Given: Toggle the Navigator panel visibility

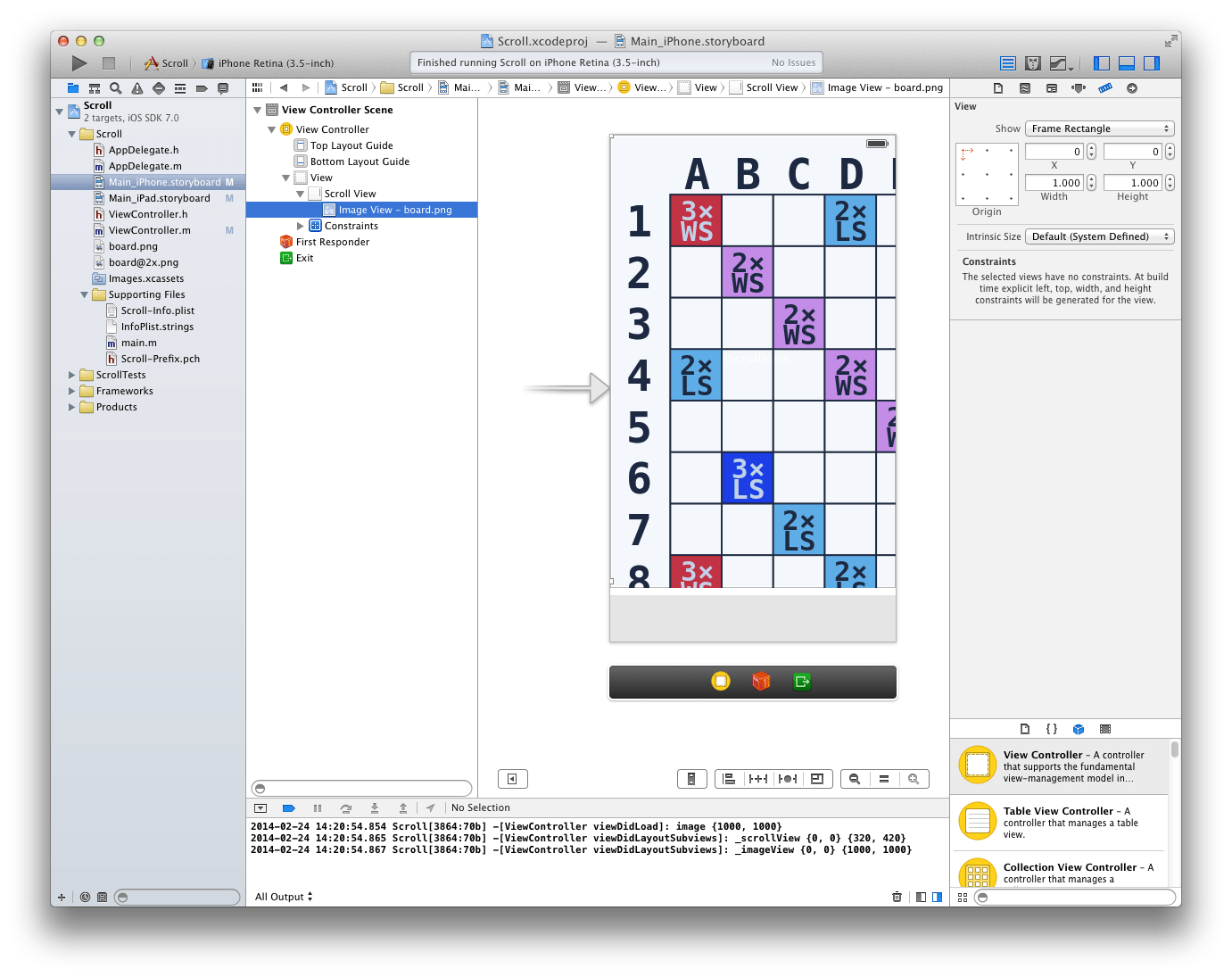Looking at the screenshot, I should tap(1101, 62).
